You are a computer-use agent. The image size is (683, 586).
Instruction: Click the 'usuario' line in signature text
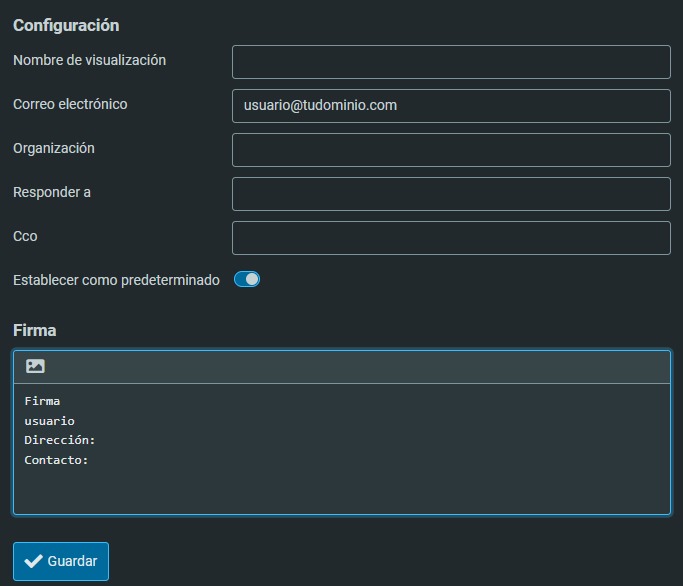click(x=50, y=421)
